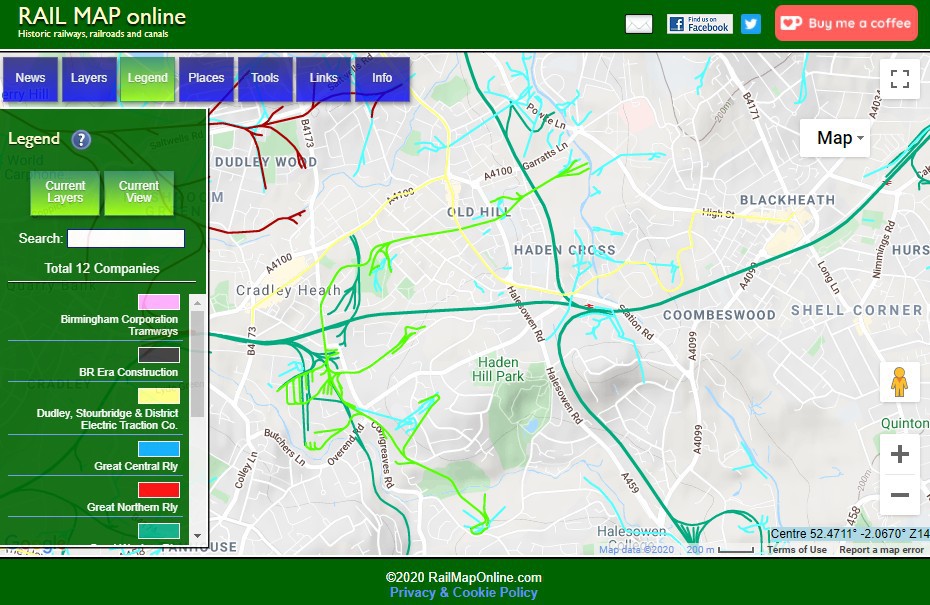Click the email envelope icon
This screenshot has height=605, width=930.
pyautogui.click(x=639, y=24)
